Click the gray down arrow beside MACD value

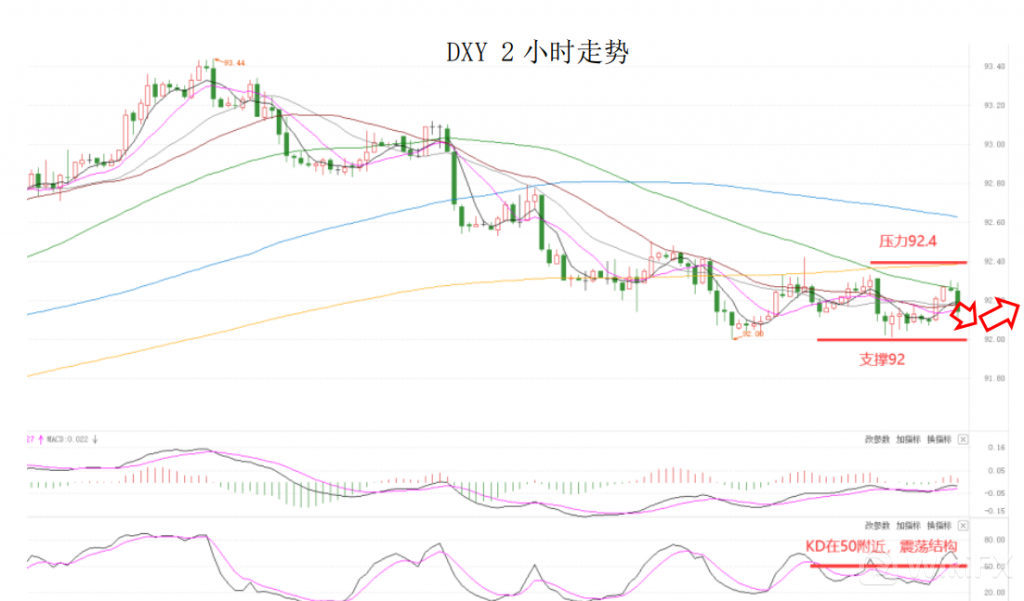pyautogui.click(x=94, y=439)
